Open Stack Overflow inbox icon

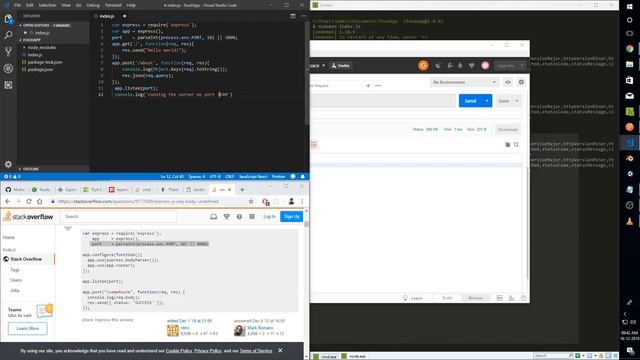[213, 217]
